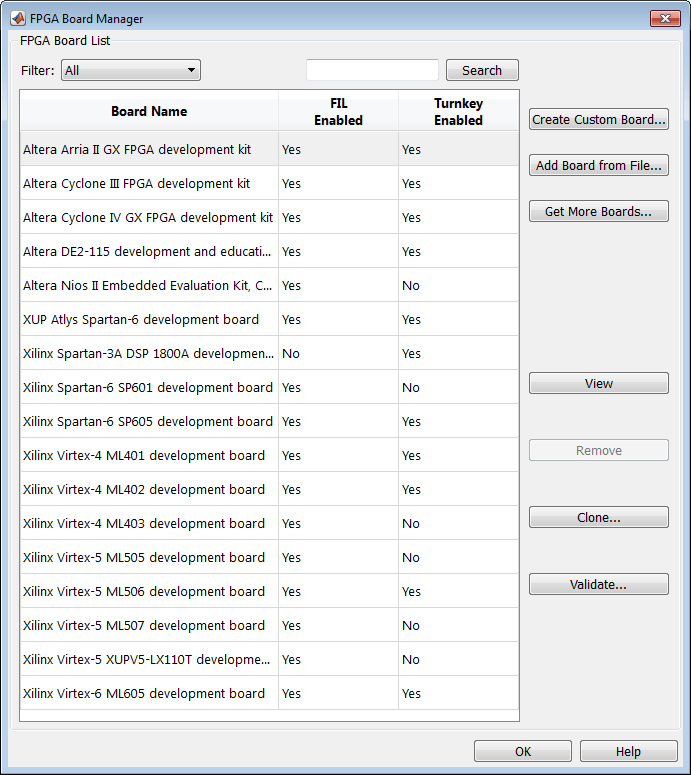
Task: Select Xilinx Virtex-4 ML402 development board
Action: tap(269, 489)
